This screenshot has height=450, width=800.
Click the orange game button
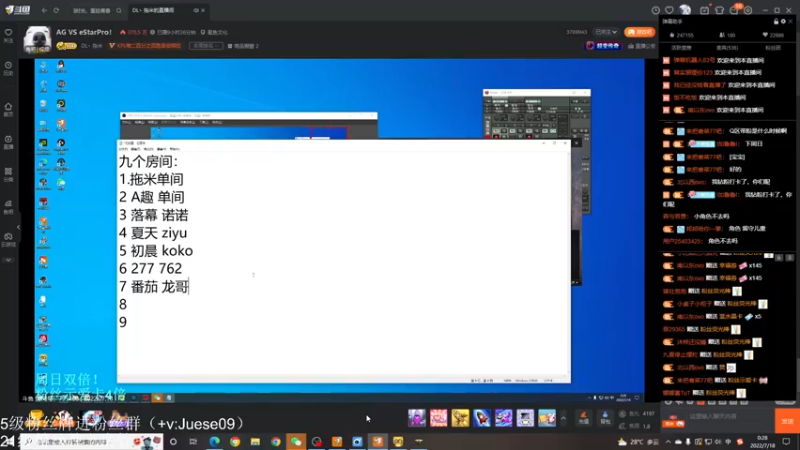click(x=639, y=32)
